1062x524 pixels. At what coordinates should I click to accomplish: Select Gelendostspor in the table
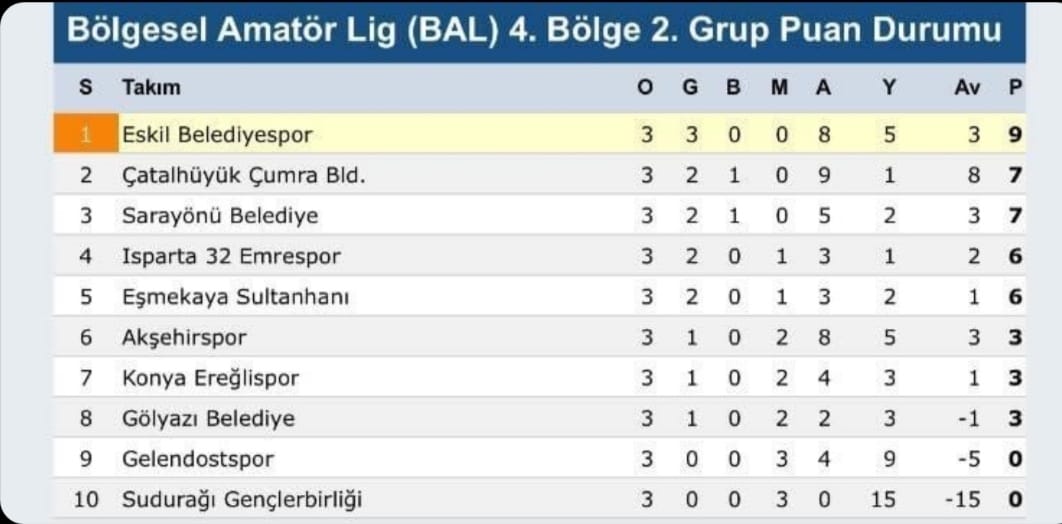197,459
